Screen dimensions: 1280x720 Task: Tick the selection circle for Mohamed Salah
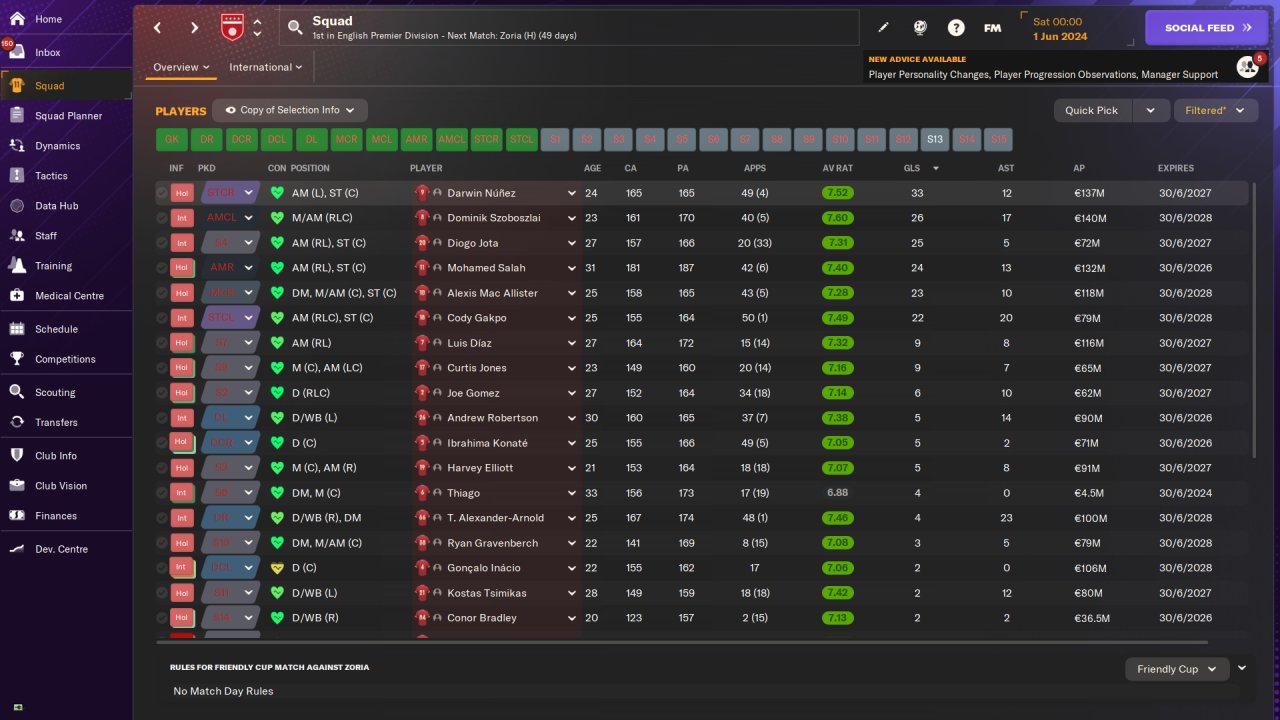(x=162, y=268)
